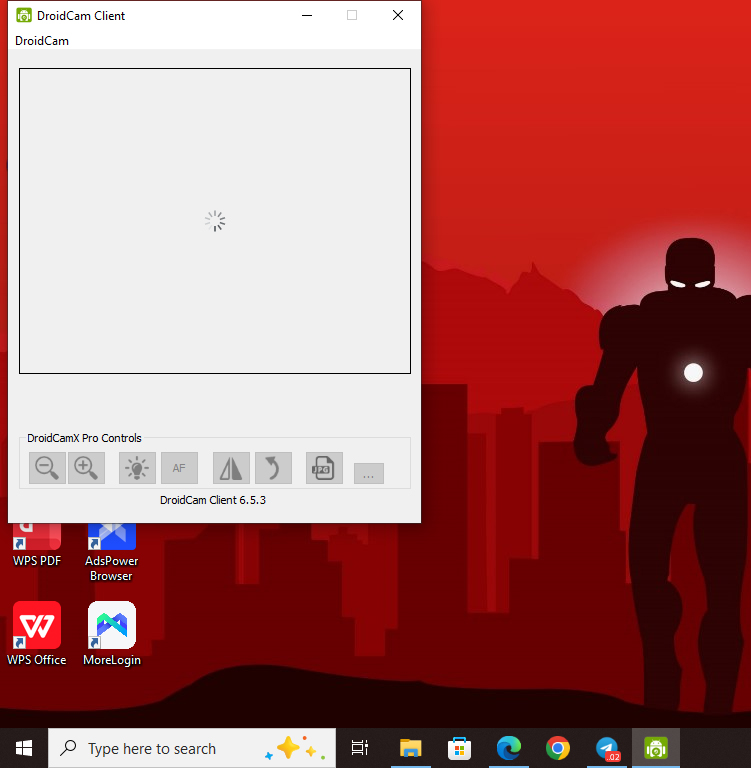Open the DroidCam menu
Screen dimensions: 751x768
coord(42,41)
